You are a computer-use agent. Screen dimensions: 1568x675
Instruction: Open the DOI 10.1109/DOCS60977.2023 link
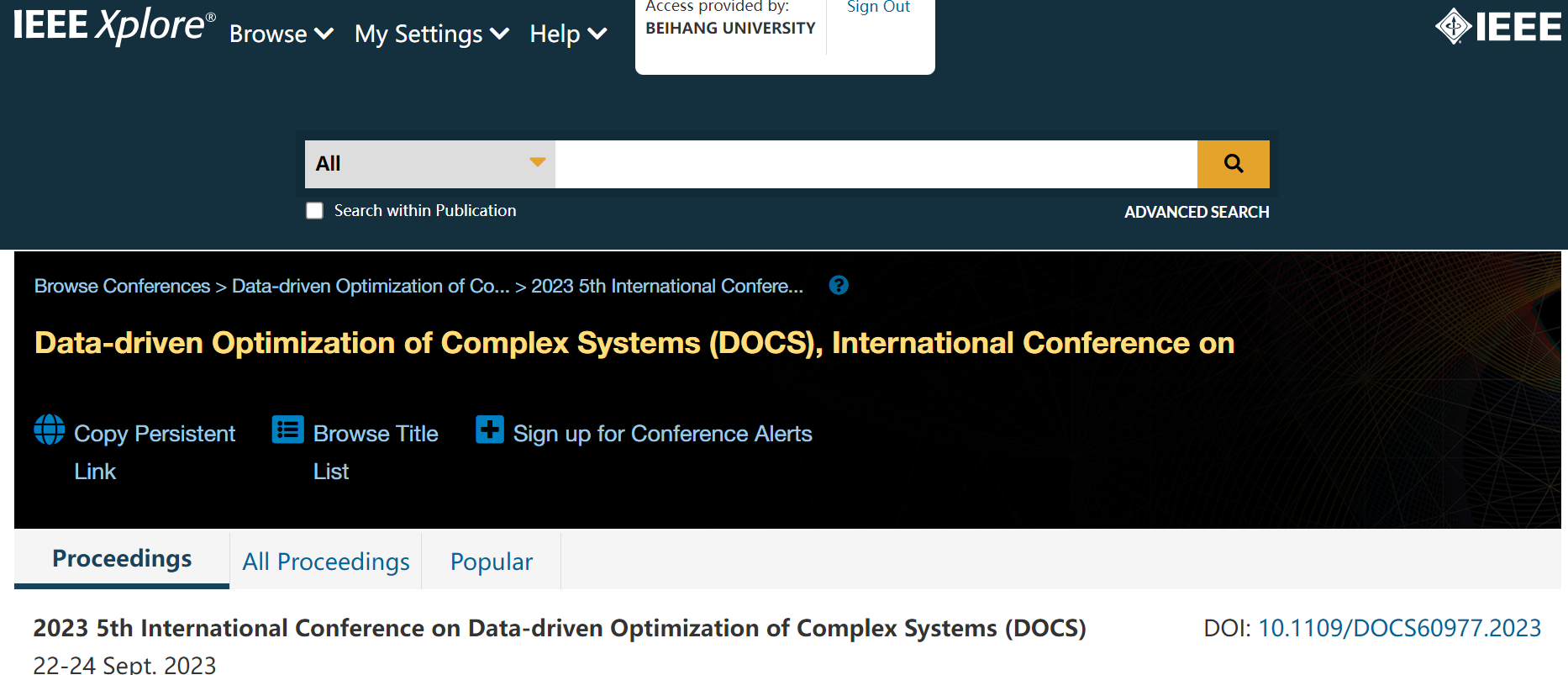1399,628
